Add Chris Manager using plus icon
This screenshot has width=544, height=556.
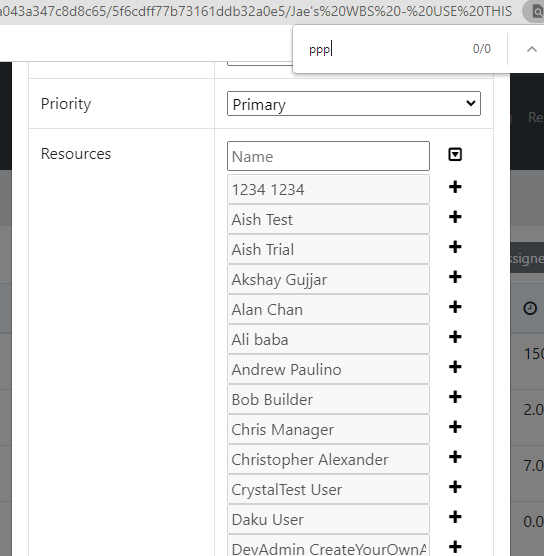(455, 427)
